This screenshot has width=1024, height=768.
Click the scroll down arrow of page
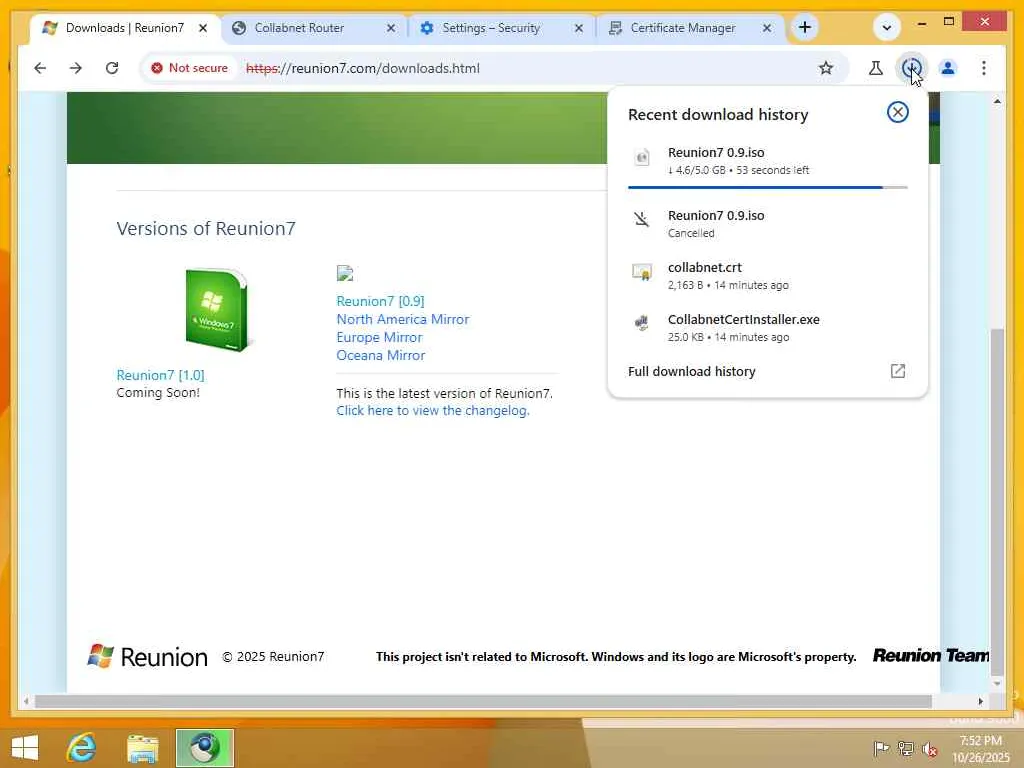tap(997, 684)
